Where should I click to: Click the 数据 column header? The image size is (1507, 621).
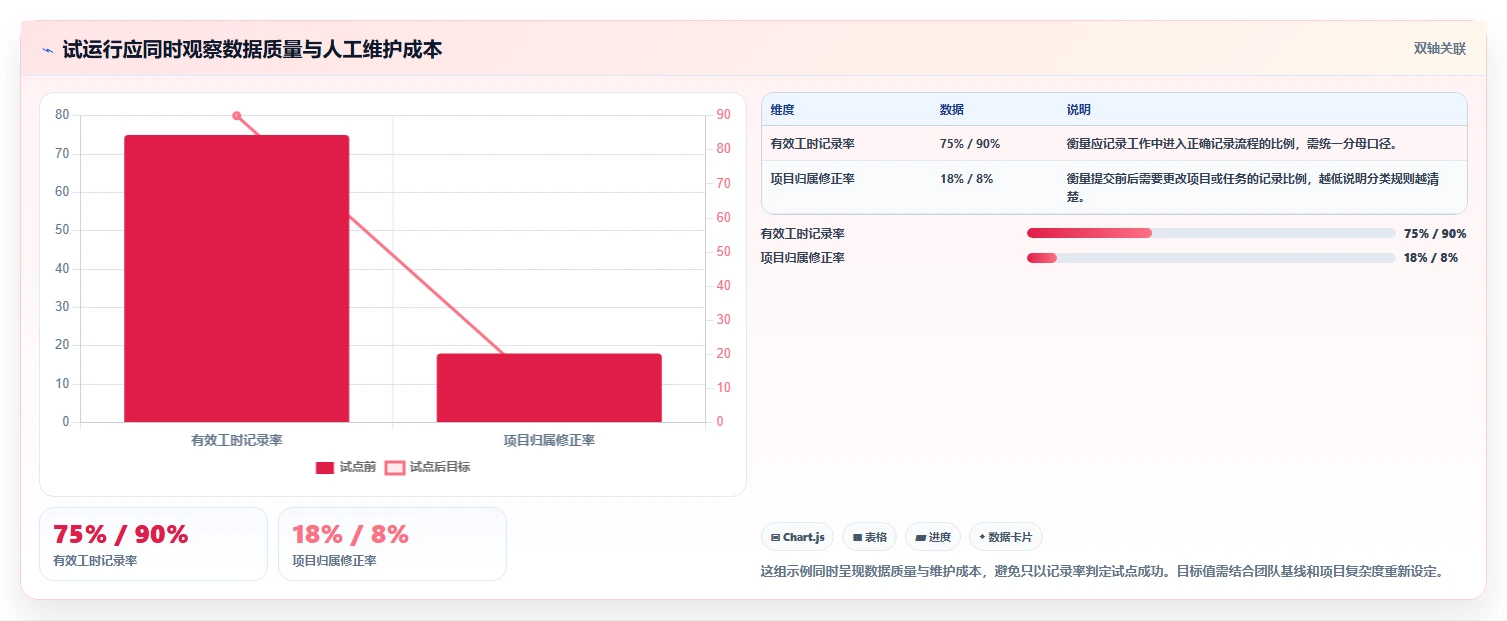pyautogui.click(x=952, y=110)
